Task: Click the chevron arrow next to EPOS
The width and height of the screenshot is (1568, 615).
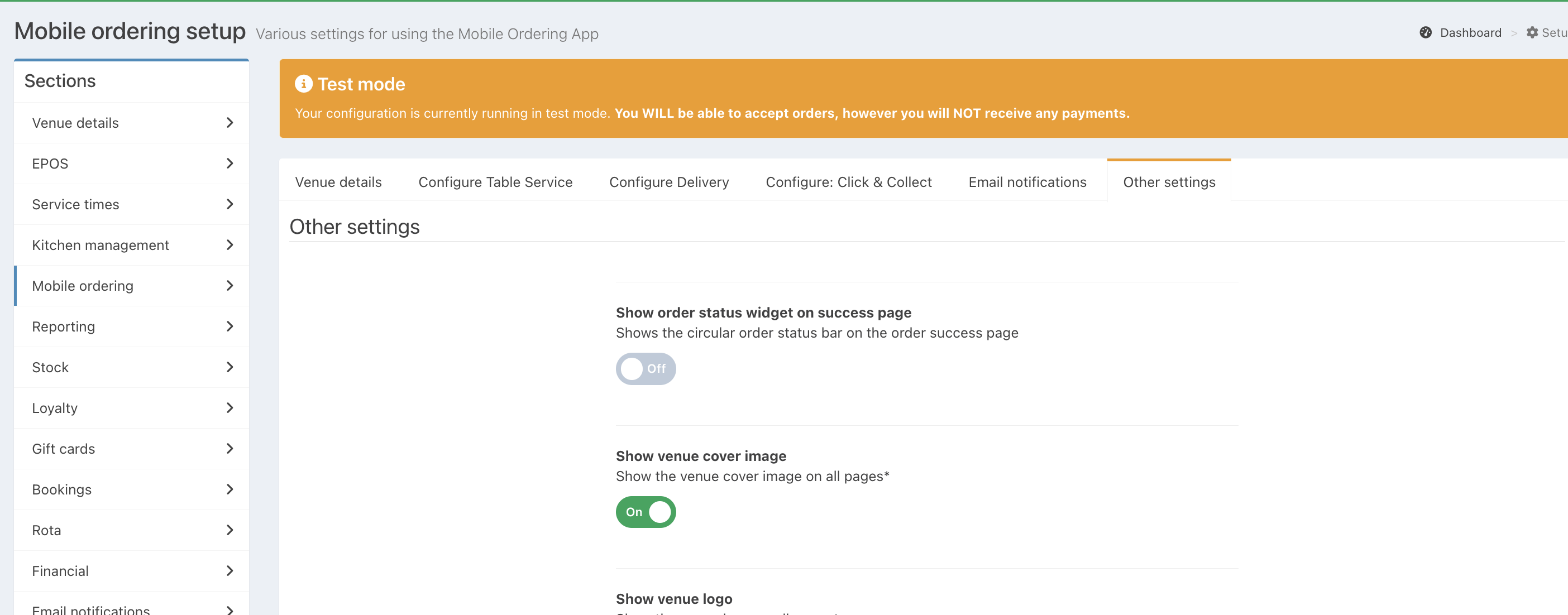Action: pos(230,164)
